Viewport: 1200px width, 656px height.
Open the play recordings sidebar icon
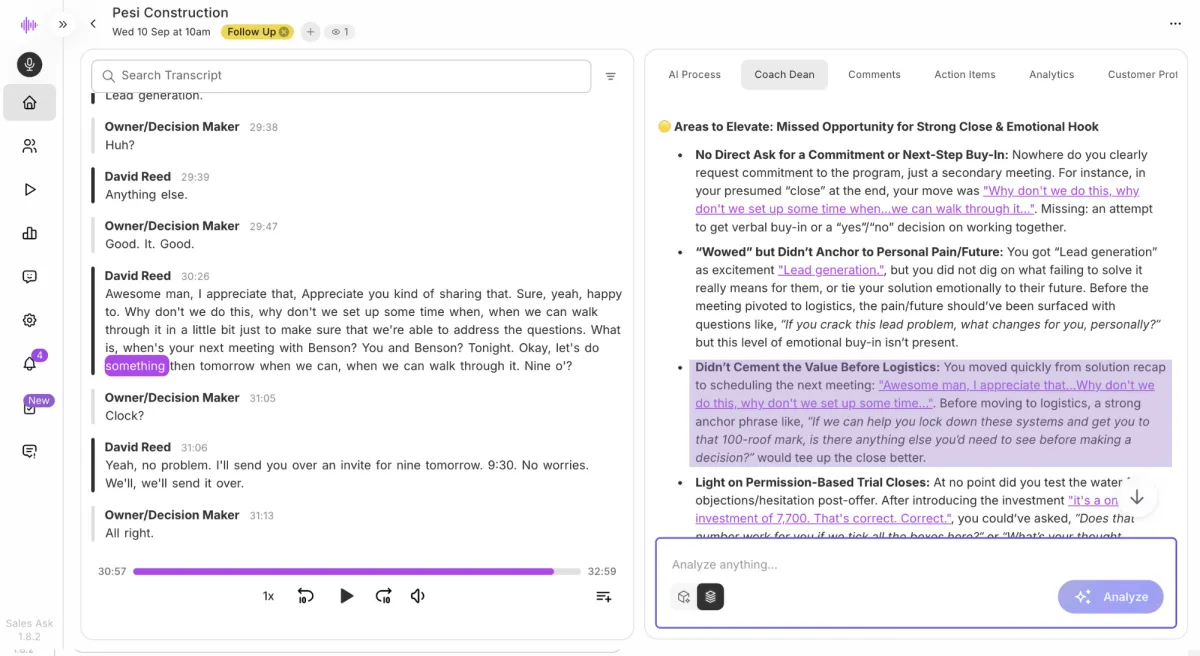(x=29, y=189)
